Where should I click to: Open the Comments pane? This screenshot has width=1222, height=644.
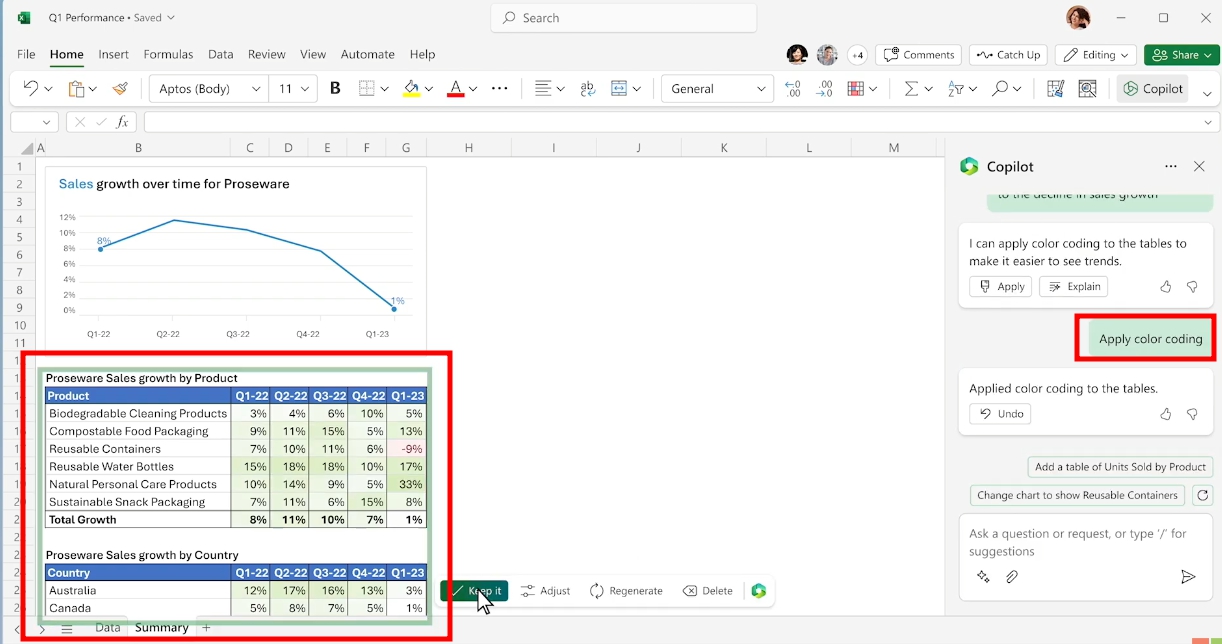pos(918,55)
